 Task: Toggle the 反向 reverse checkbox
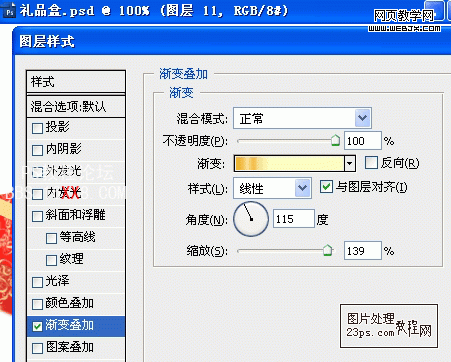coord(371,163)
